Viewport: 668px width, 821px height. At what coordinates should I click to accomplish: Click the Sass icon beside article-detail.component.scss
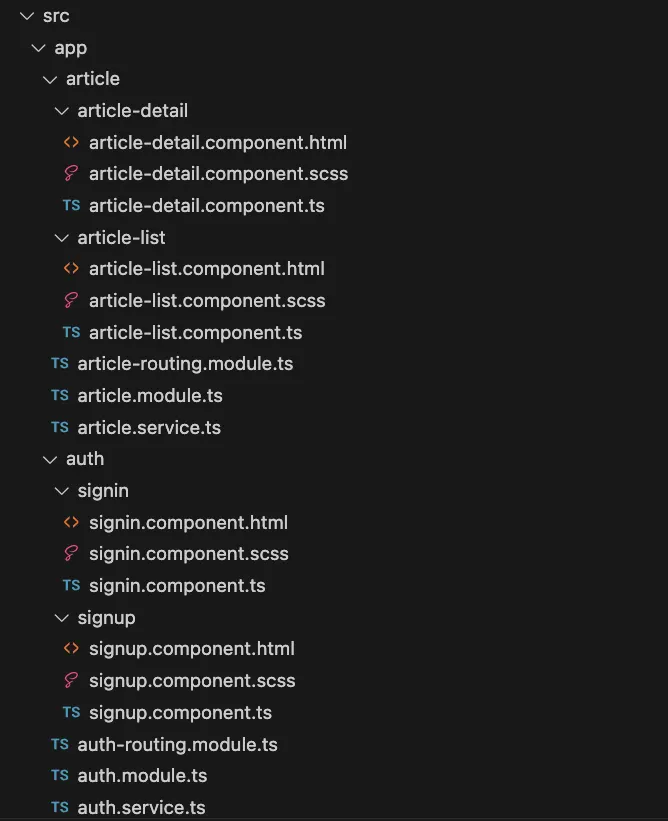coord(71,174)
